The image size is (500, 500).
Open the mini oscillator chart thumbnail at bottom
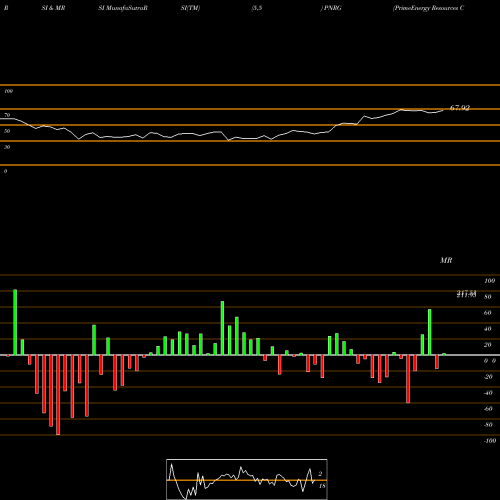(x=247, y=479)
